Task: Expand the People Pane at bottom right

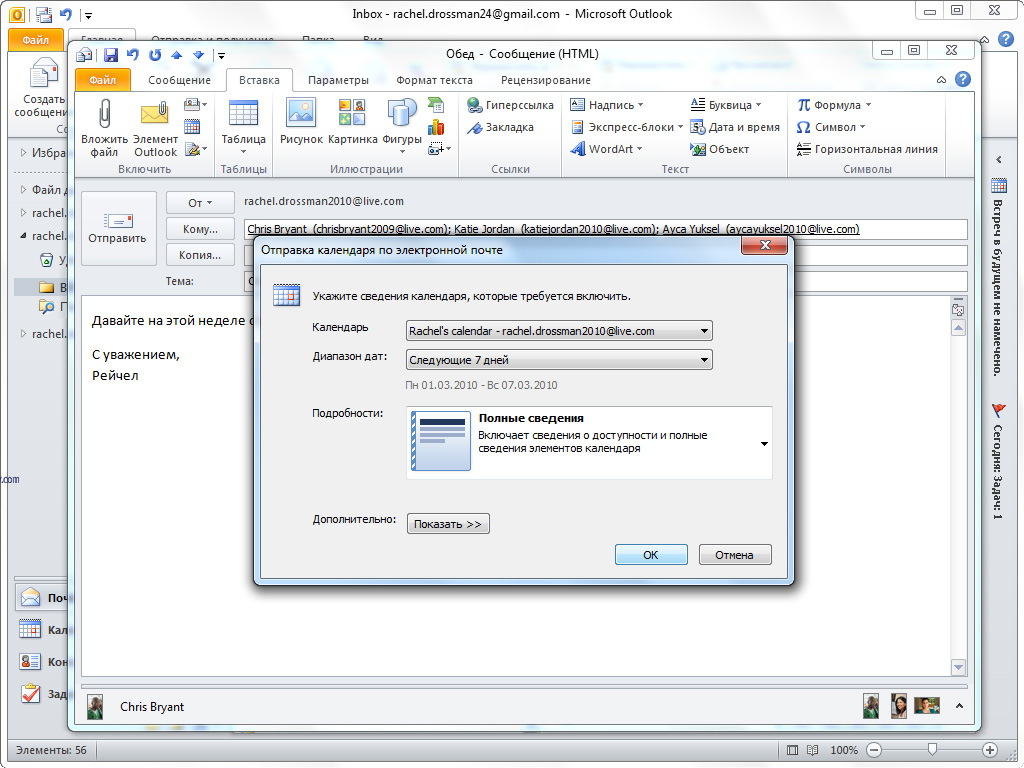Action: (959, 706)
